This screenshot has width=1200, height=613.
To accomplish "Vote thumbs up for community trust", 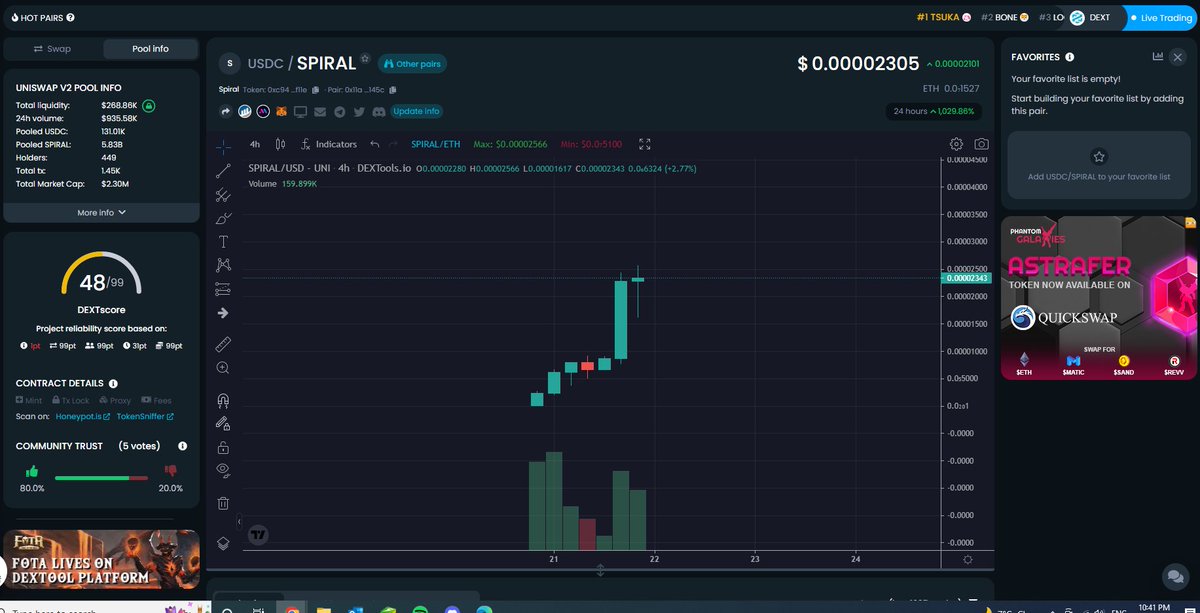I will click(x=32, y=471).
